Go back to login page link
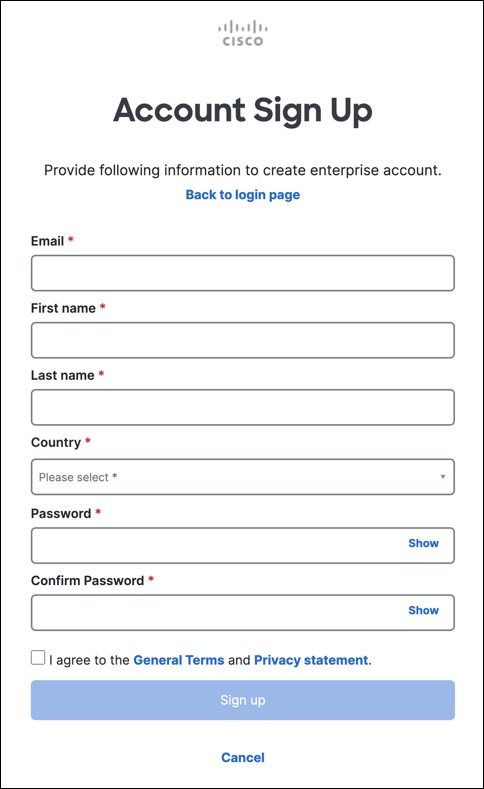Screen dimensions: 484x789 click(x=243, y=195)
